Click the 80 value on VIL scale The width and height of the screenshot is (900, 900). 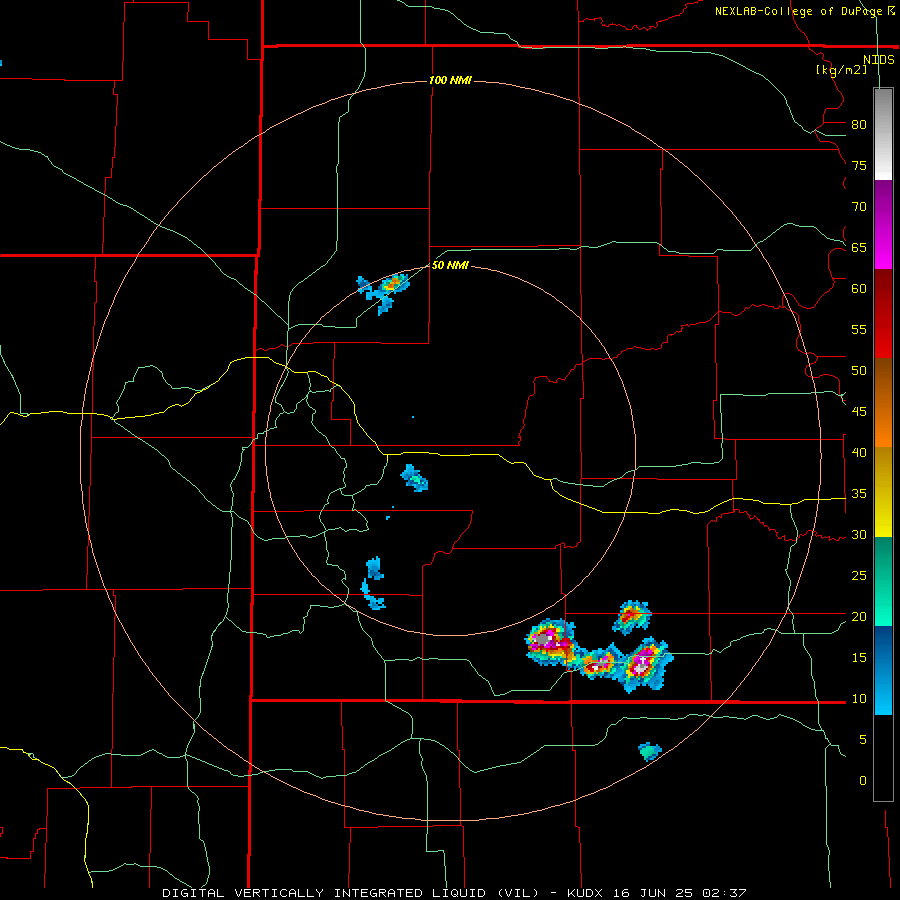[x=859, y=125]
